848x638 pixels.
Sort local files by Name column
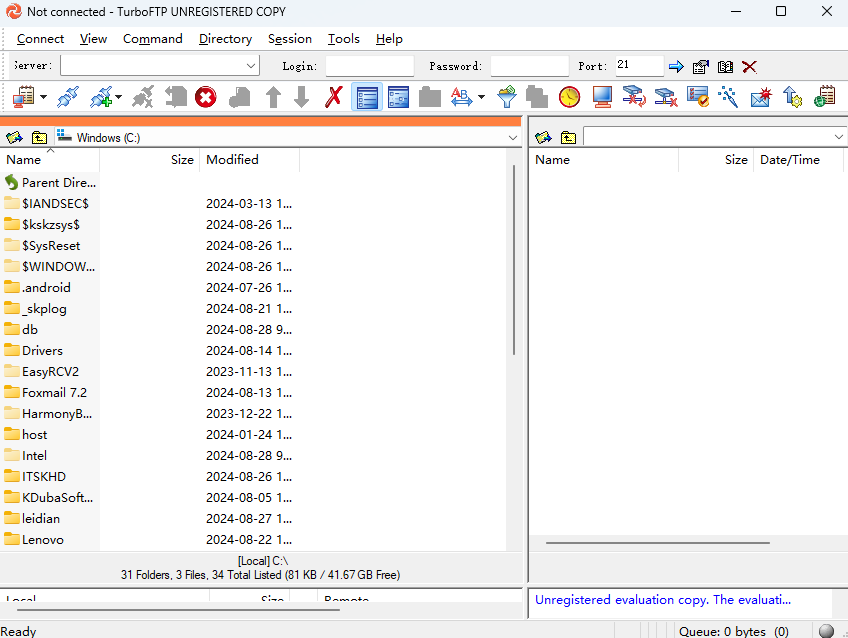click(x=50, y=160)
